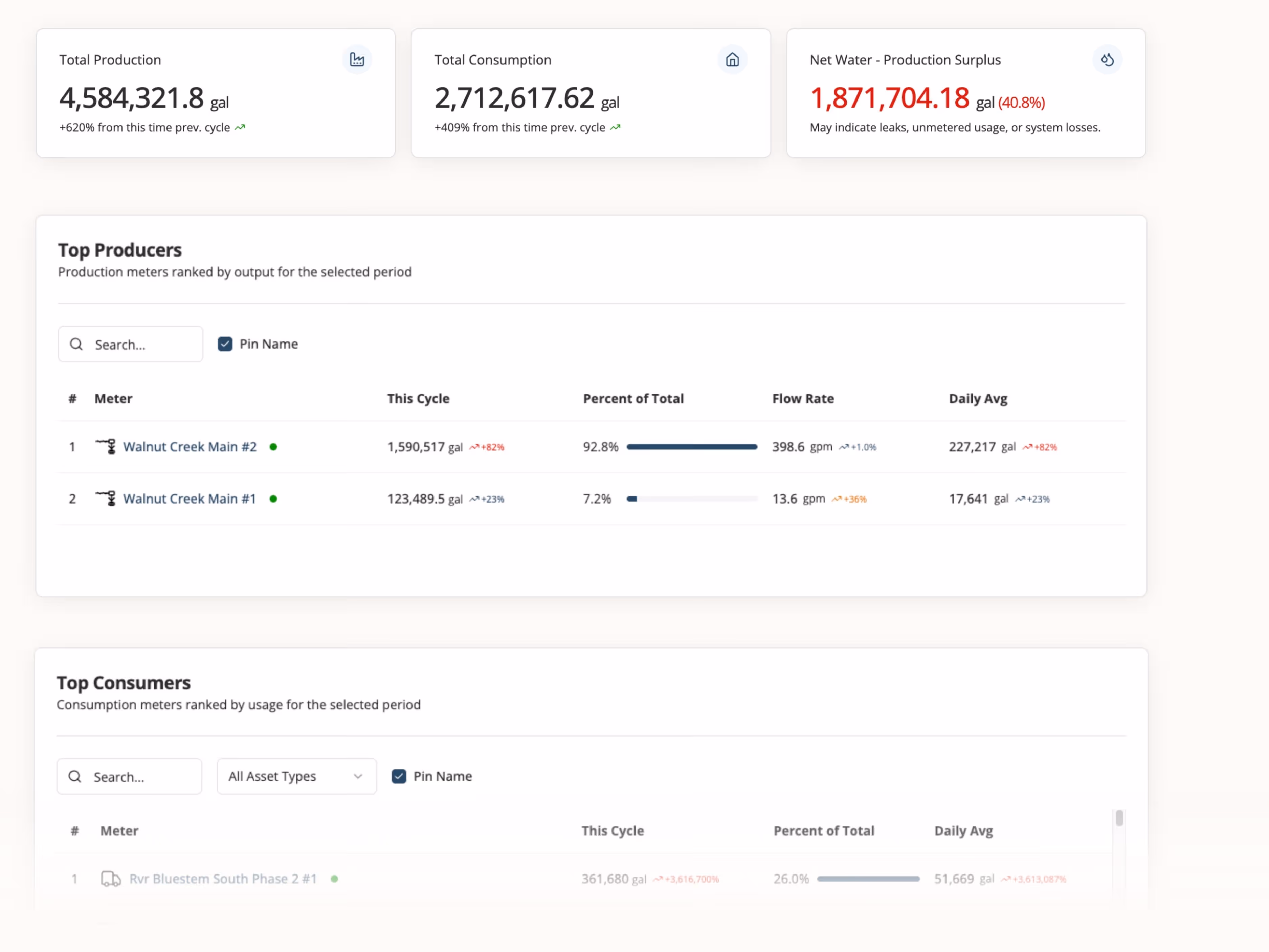Click the 92.8% progress bar for Walnut Creek Main #2
The height and width of the screenshot is (952, 1269).
point(692,446)
